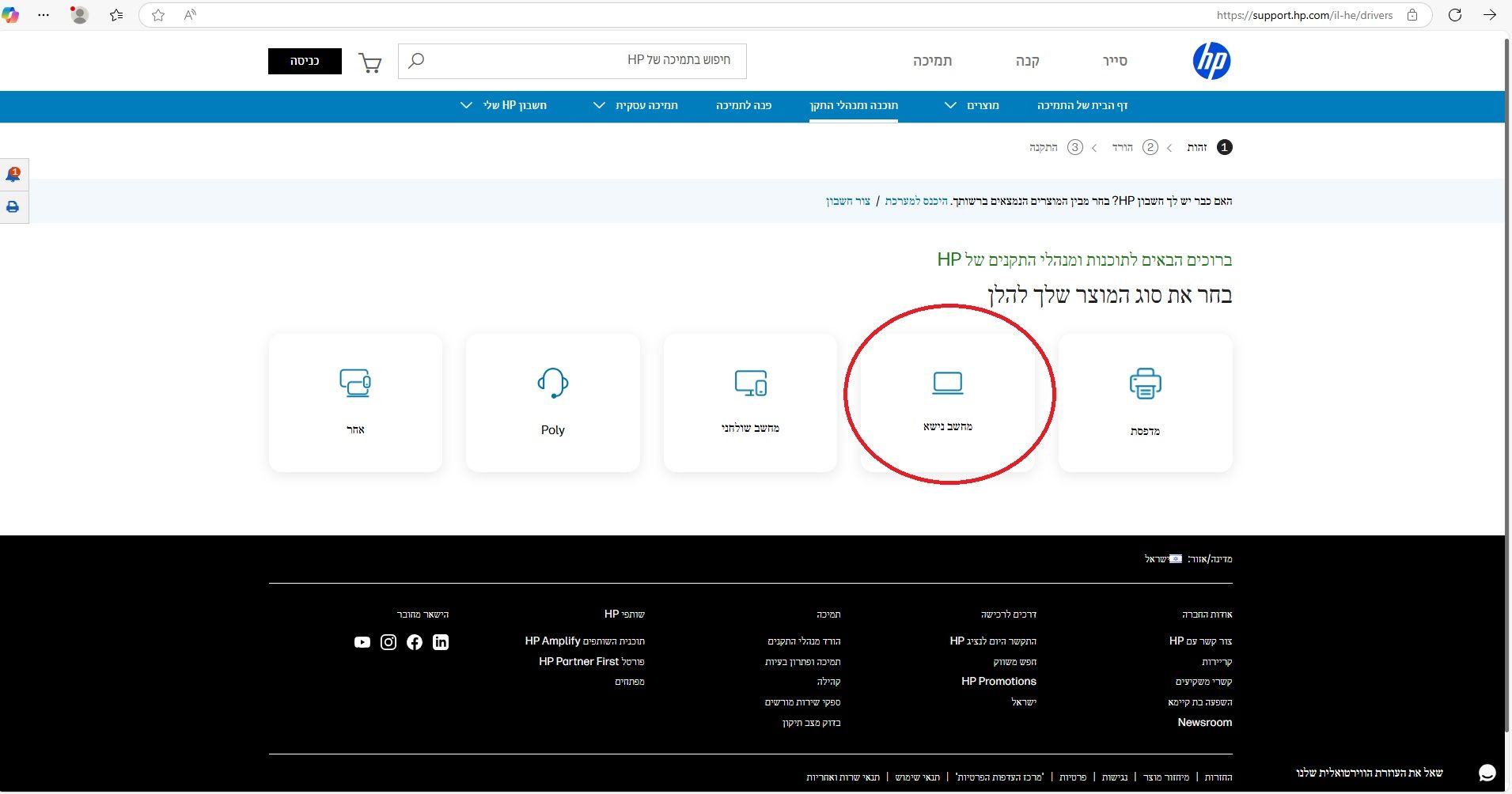Open the shopping cart icon

tap(370, 62)
